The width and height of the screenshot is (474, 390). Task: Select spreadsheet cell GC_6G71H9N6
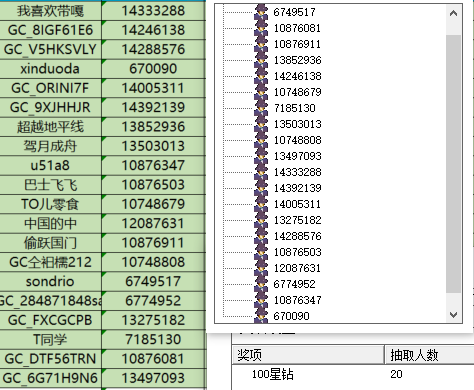(x=50, y=378)
